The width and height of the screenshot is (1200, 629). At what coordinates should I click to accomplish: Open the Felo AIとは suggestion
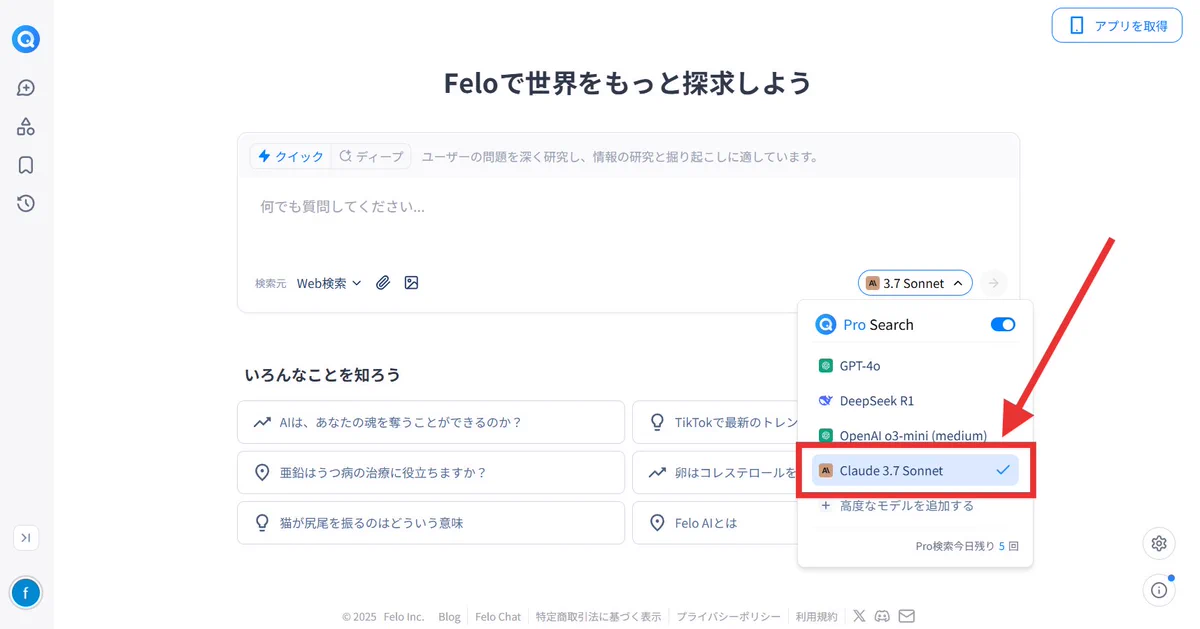[715, 522]
